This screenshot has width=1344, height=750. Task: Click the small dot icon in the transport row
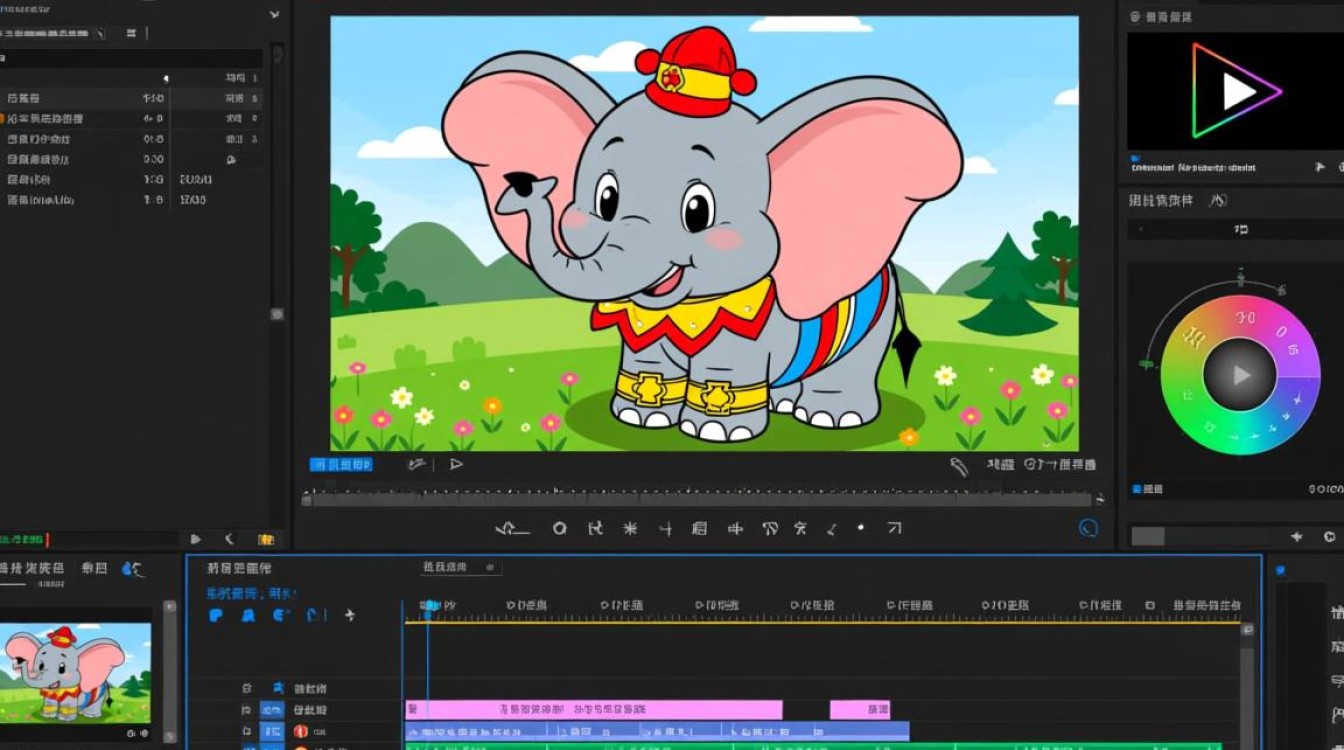pyautogui.click(x=860, y=527)
